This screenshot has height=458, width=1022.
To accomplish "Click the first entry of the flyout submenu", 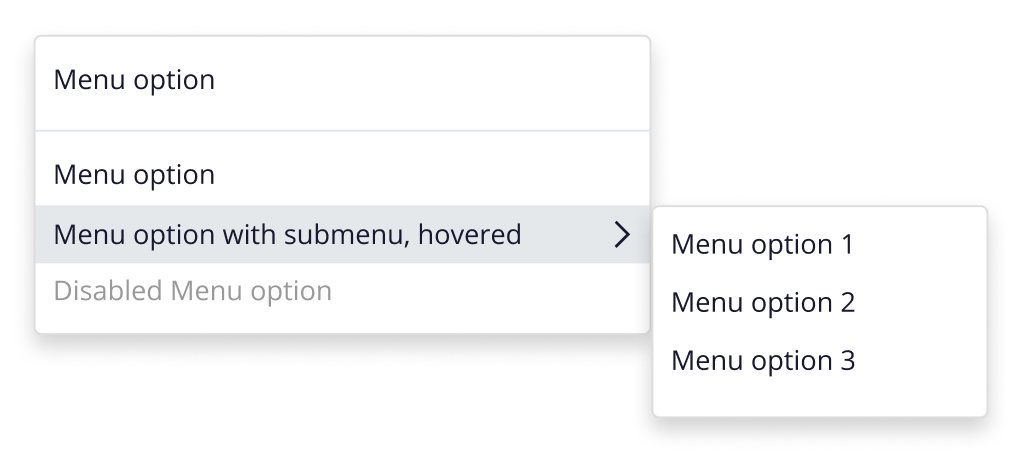I will click(762, 245).
